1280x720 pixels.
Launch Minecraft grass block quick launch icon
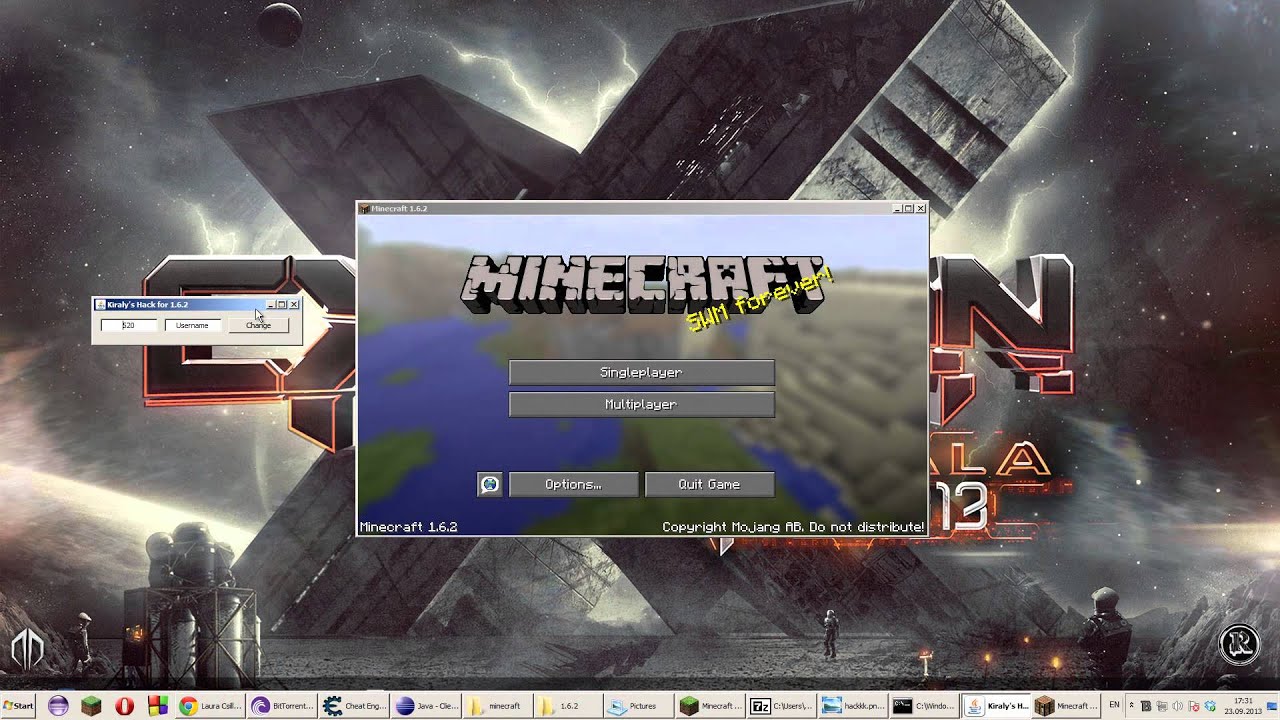tap(91, 705)
